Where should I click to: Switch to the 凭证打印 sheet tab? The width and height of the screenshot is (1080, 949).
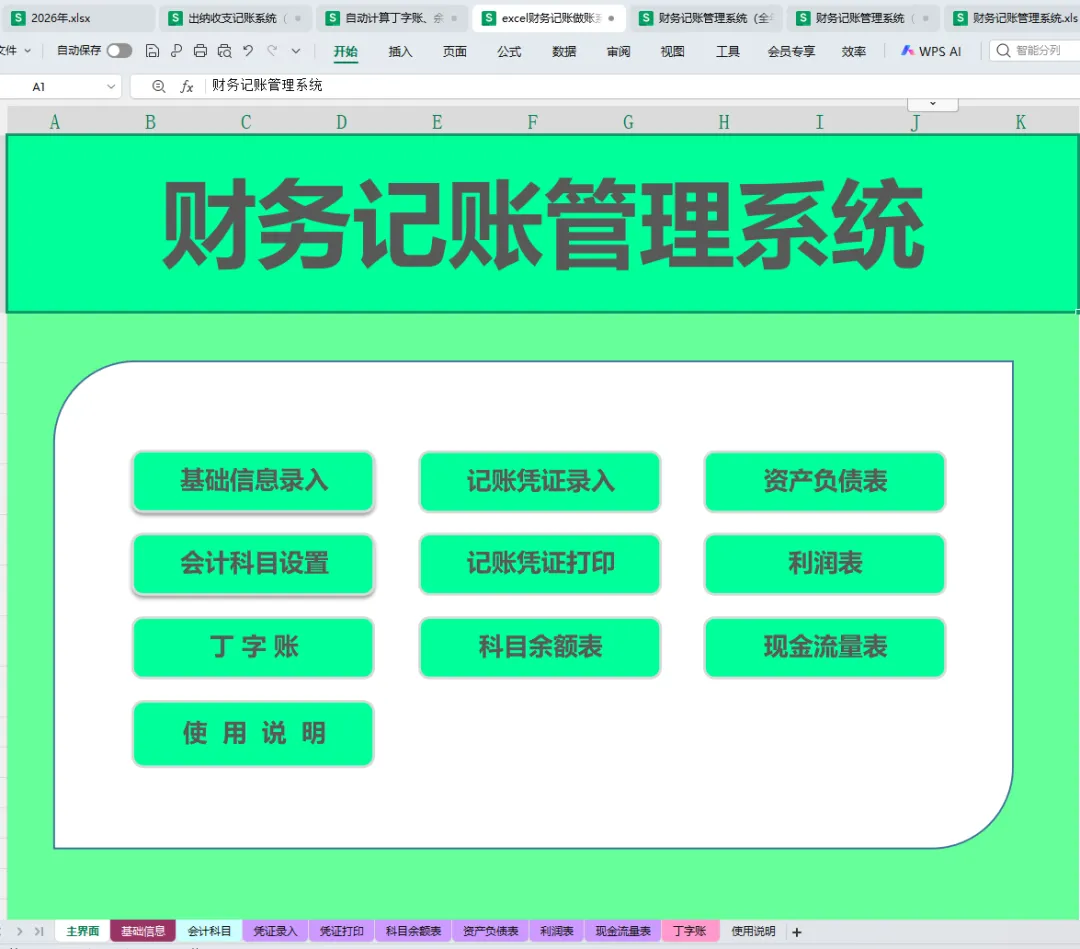(342, 931)
